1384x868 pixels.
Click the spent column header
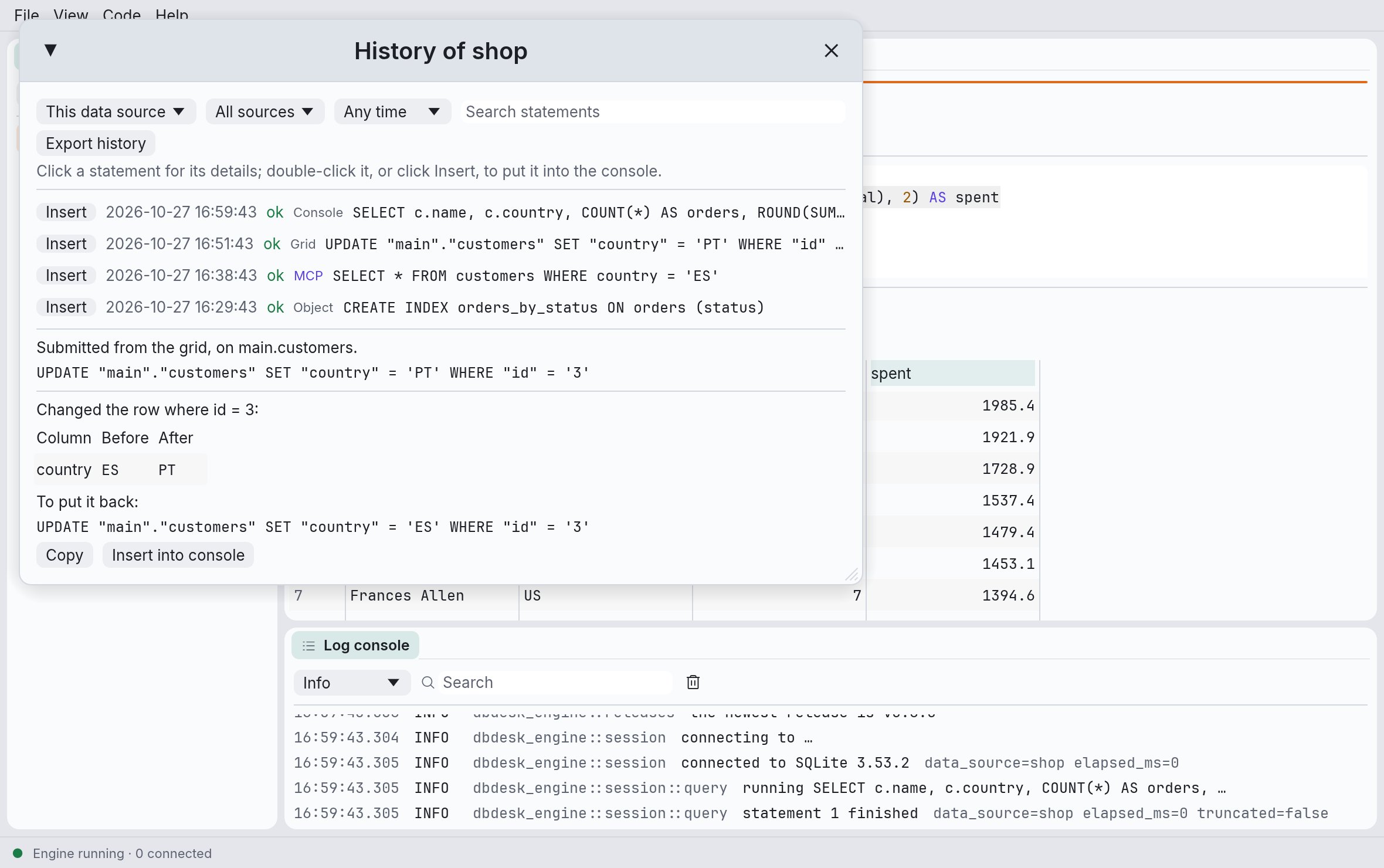(952, 374)
